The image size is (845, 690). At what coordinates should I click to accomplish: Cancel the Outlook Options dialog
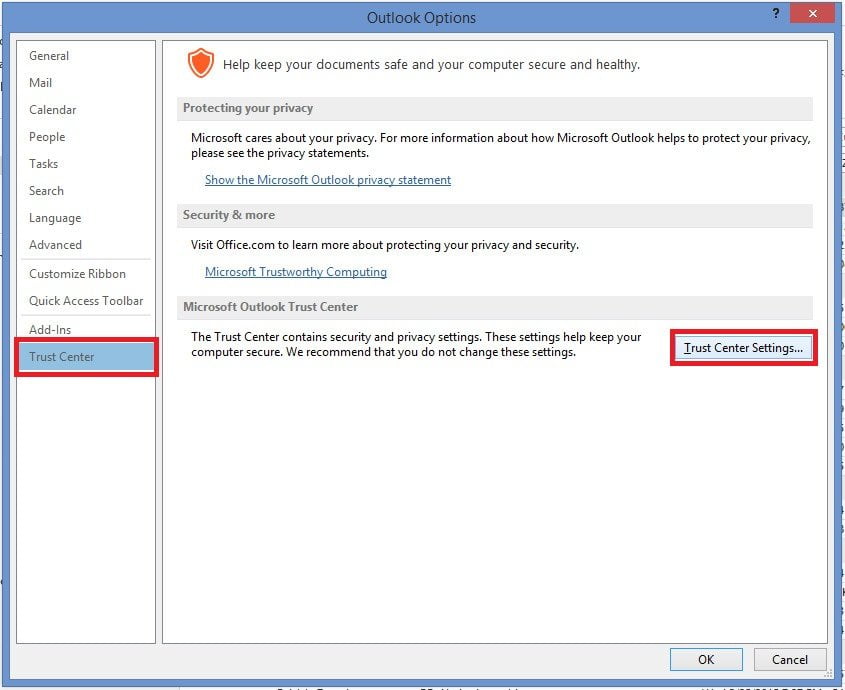point(789,659)
